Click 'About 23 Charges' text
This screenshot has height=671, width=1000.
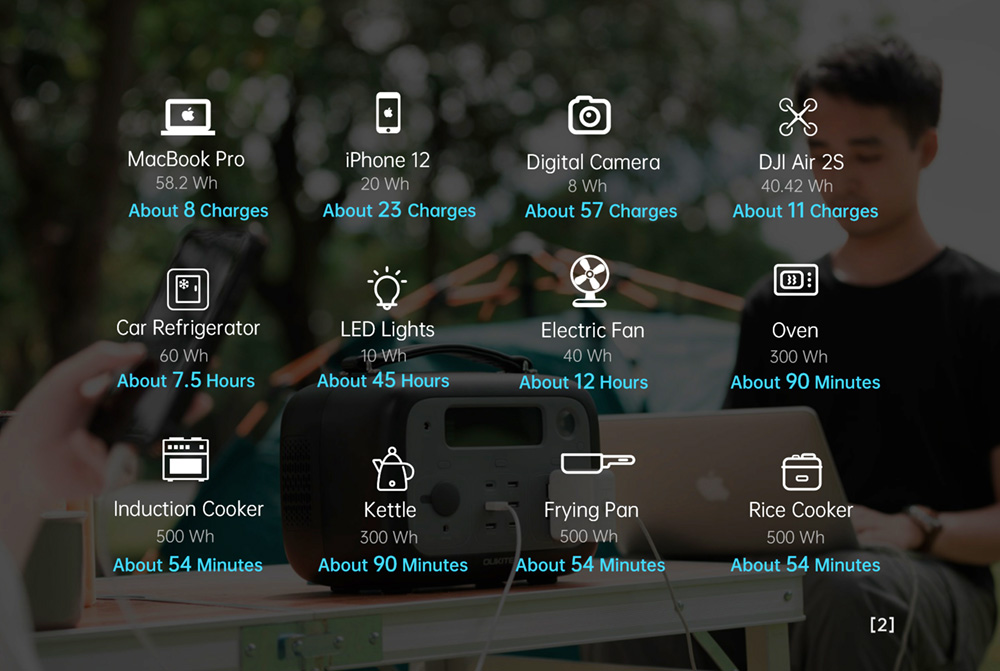[399, 210]
